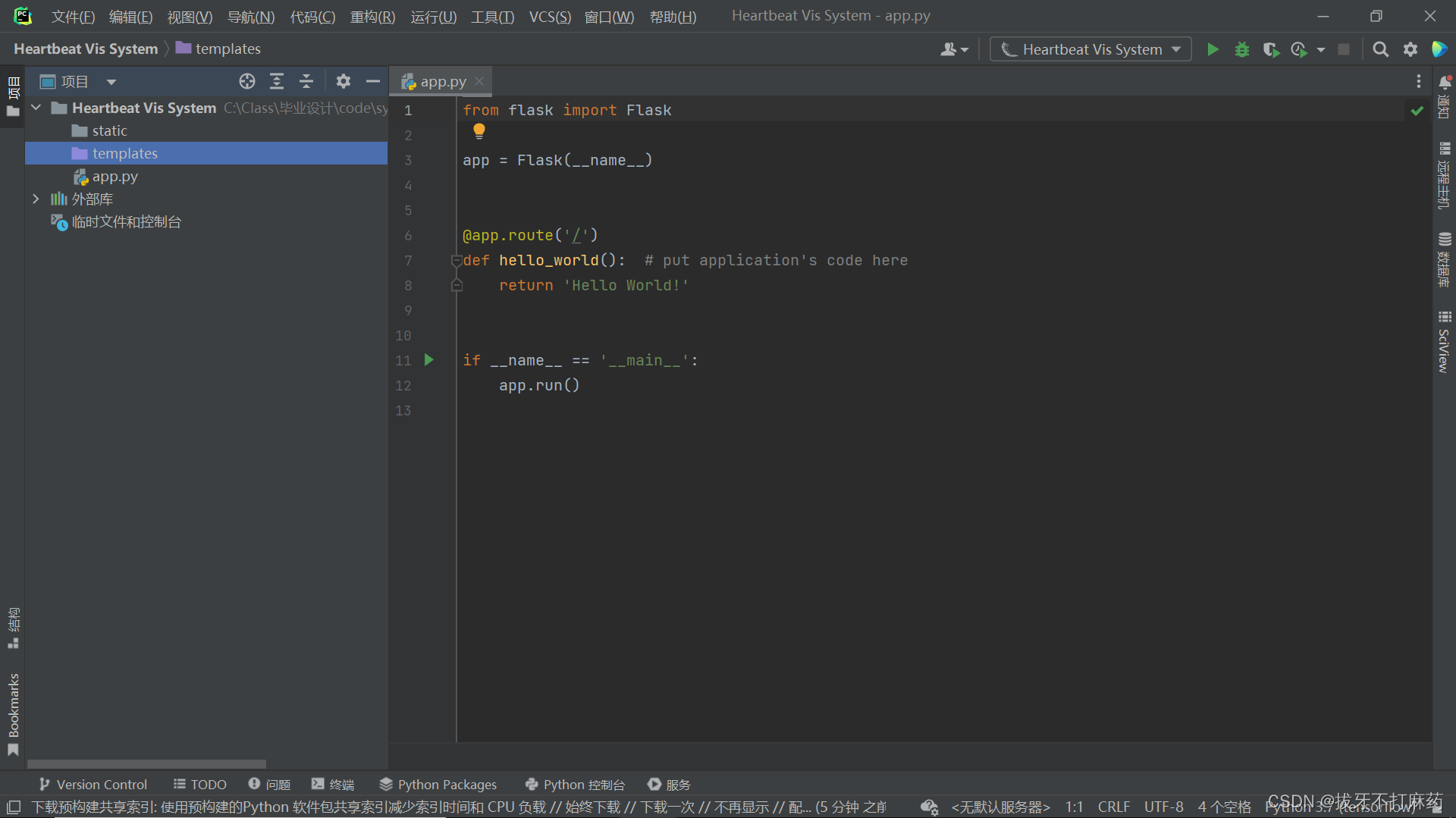Screen dimensions: 1456x818
Task: Open the 重构(R) menu
Action: (x=372, y=17)
